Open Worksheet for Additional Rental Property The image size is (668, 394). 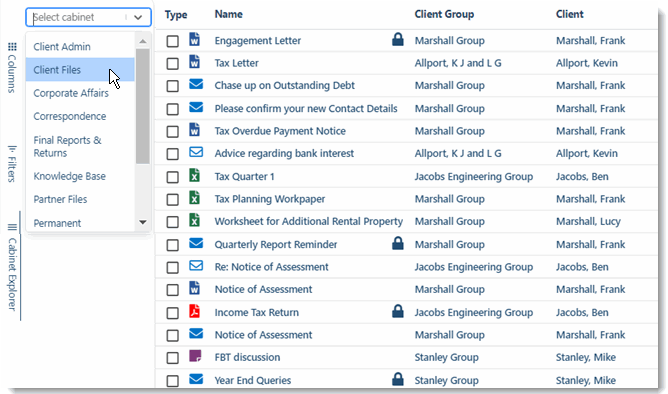[x=308, y=221]
